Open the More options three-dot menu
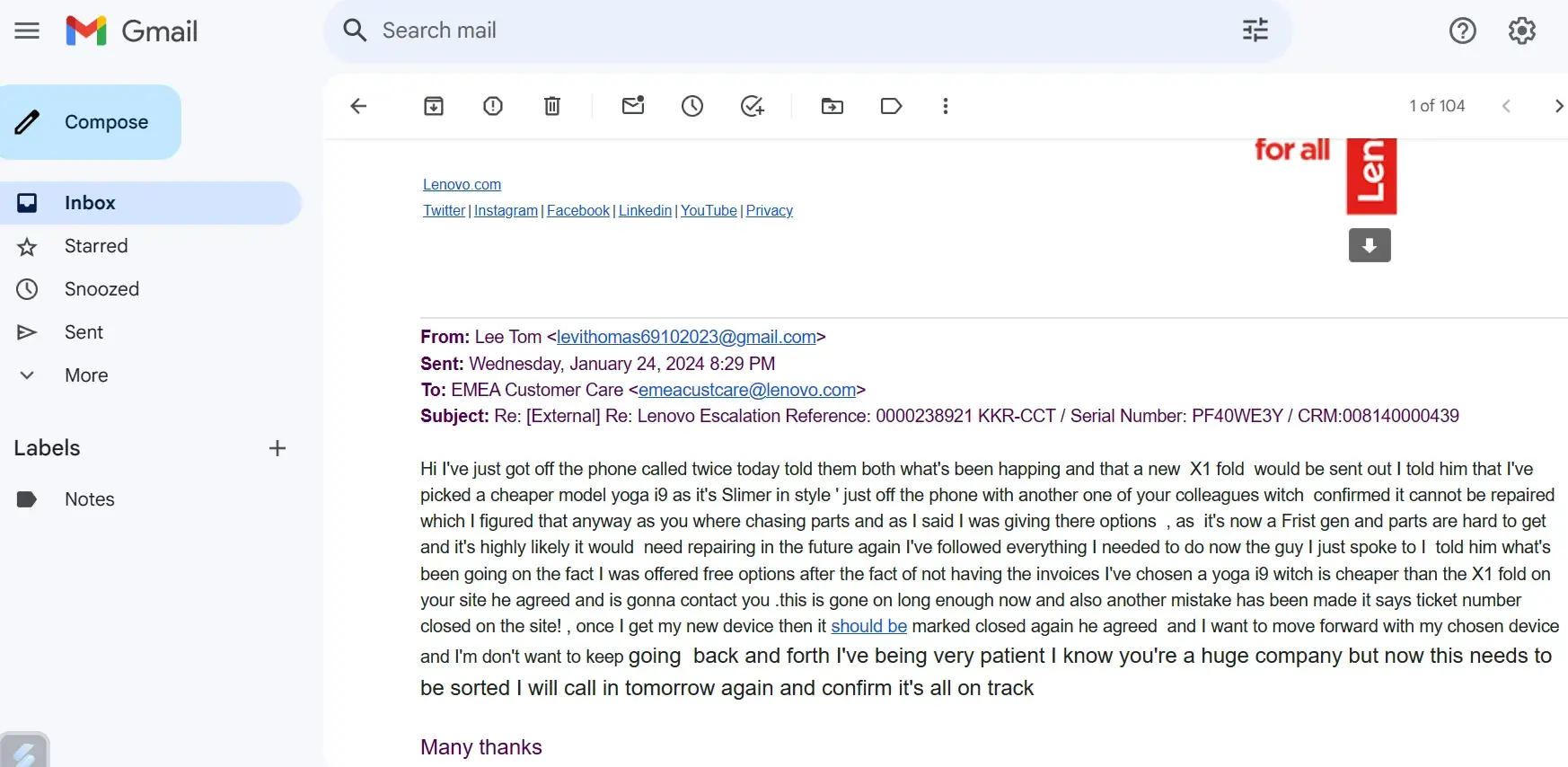 click(x=946, y=106)
